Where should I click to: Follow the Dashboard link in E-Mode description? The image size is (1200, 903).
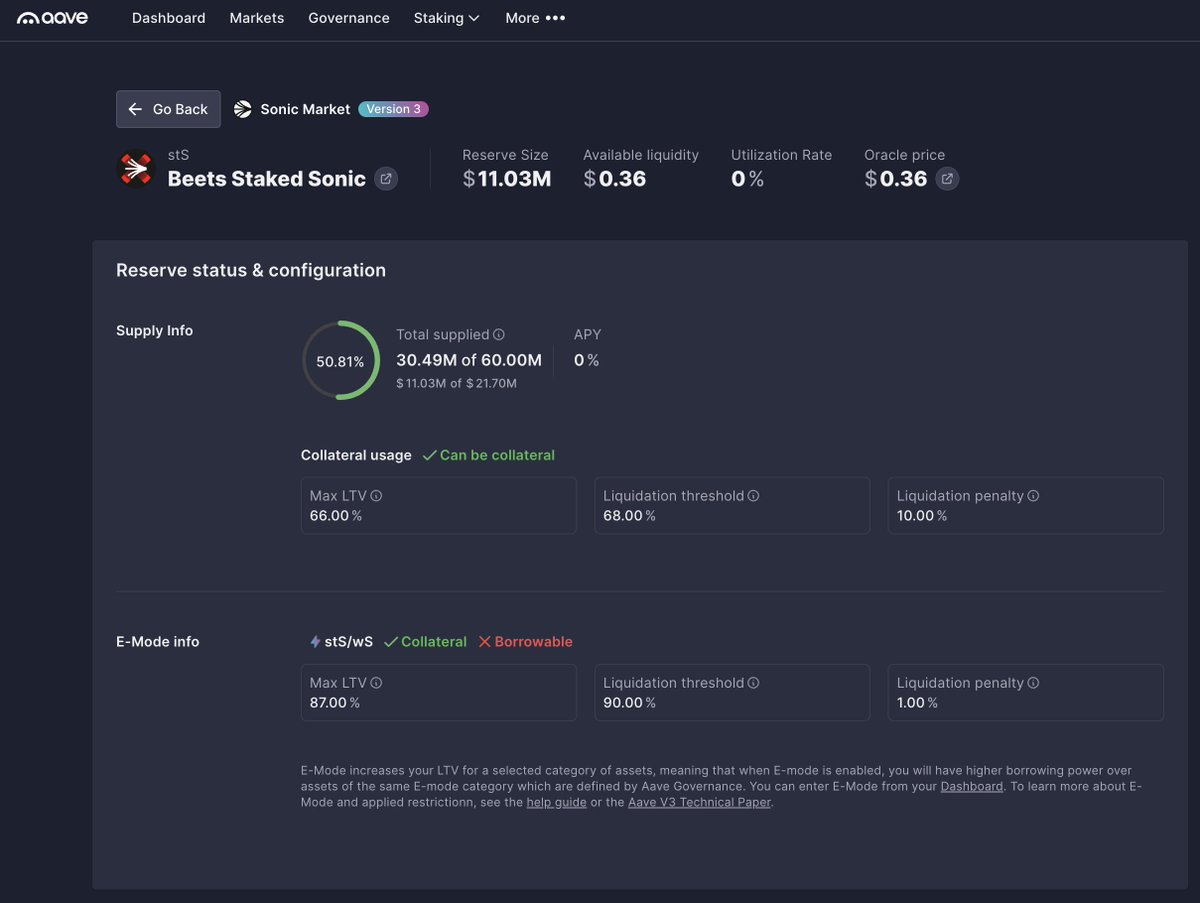(971, 786)
